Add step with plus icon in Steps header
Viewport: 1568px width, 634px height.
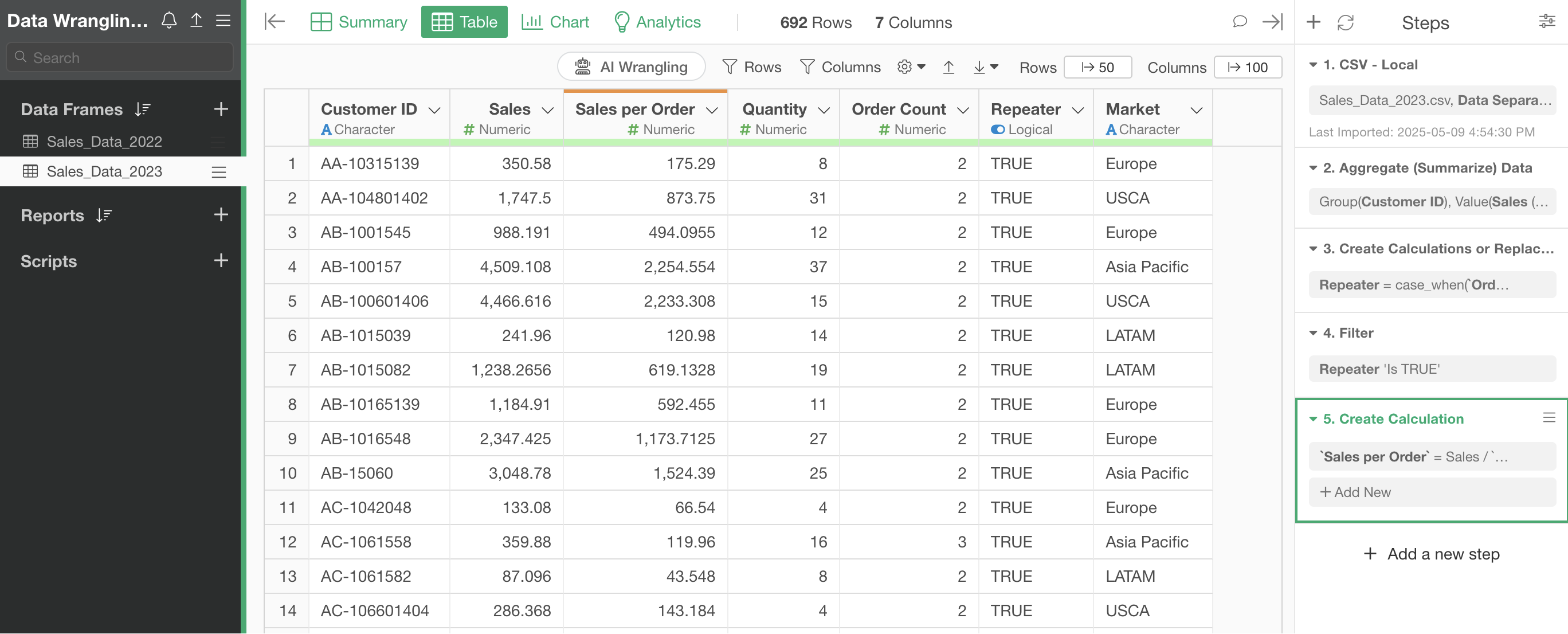pos(1313,22)
